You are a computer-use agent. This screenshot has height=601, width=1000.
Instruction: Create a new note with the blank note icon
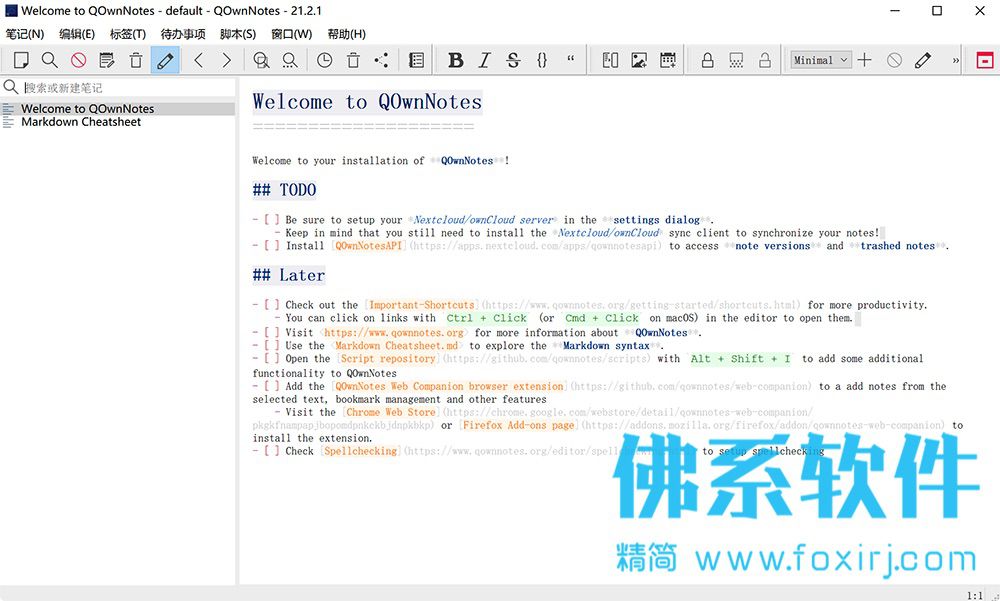tap(21, 60)
